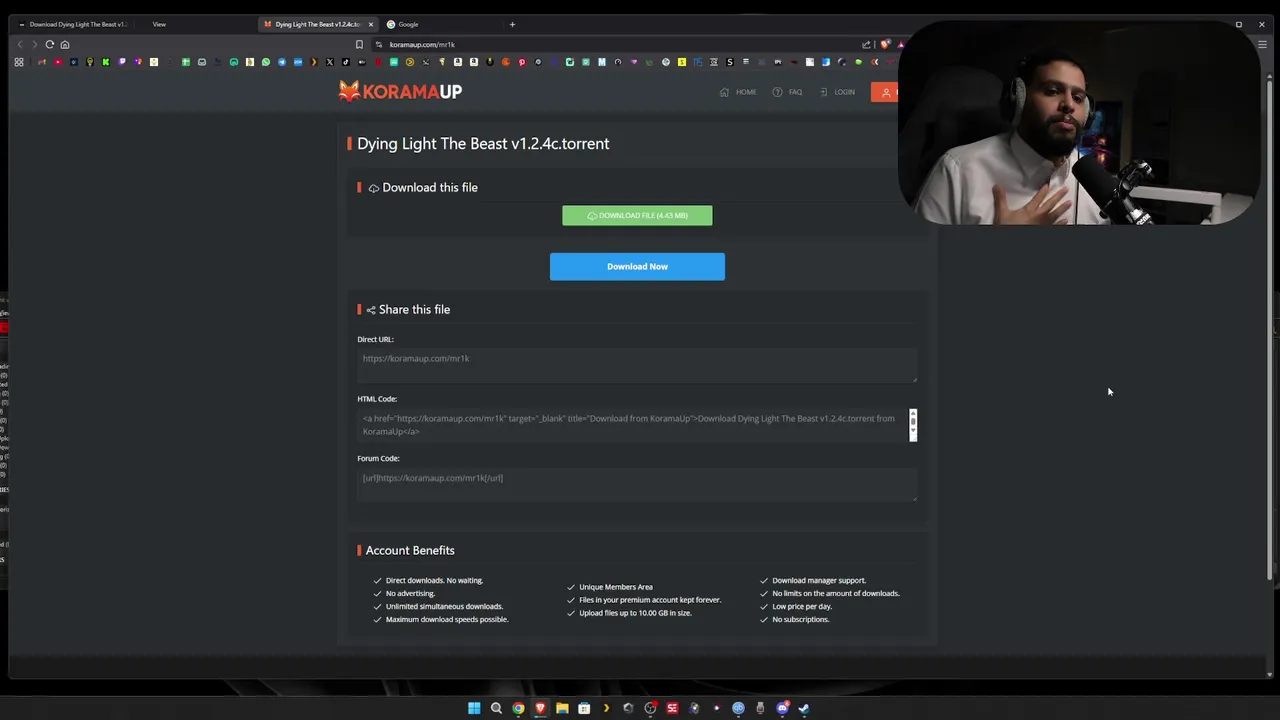
Task: Open a new browser tab
Action: (512, 24)
